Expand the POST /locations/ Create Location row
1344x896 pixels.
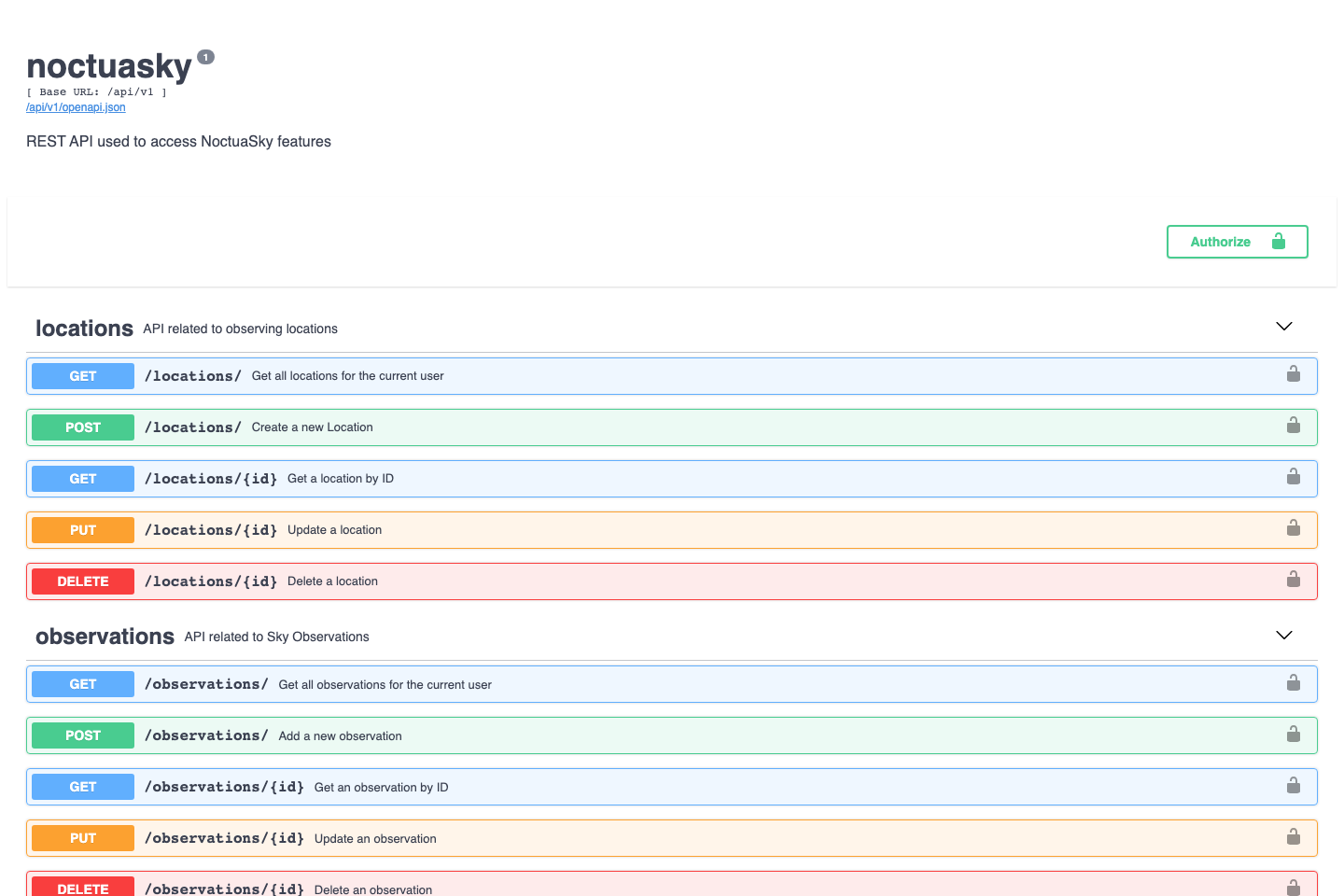coord(560,427)
